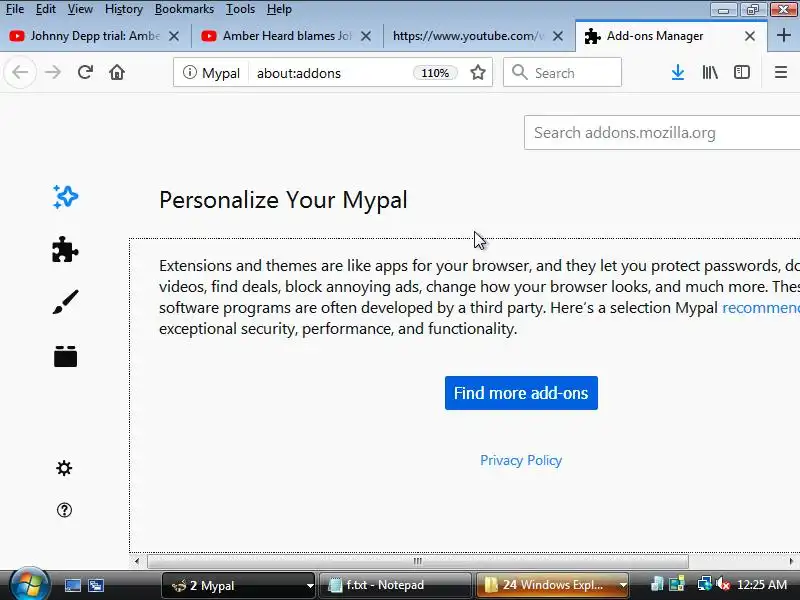Open the File menu

click(15, 9)
